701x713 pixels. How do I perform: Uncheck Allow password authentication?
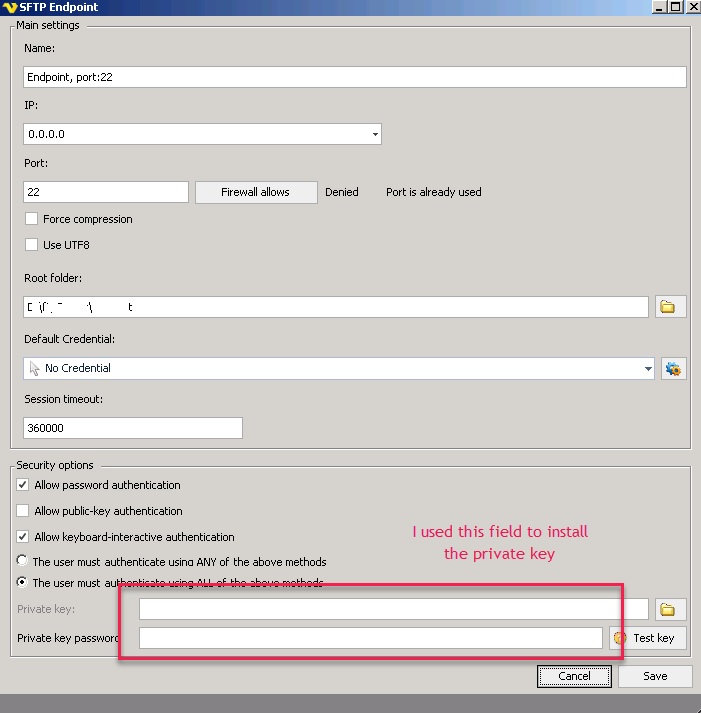tap(24, 485)
